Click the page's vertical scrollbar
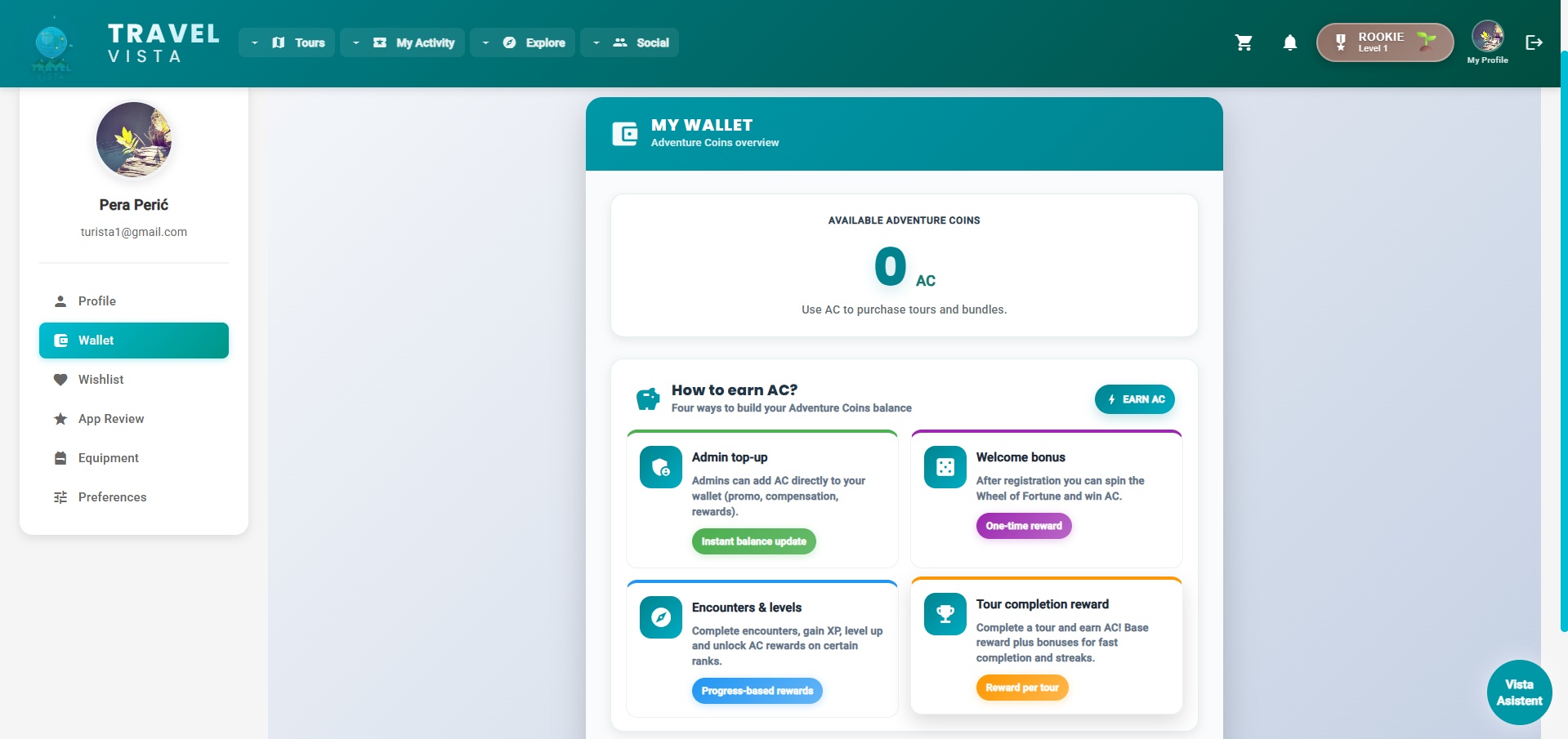Viewport: 1568px width, 739px height. coord(1563,343)
